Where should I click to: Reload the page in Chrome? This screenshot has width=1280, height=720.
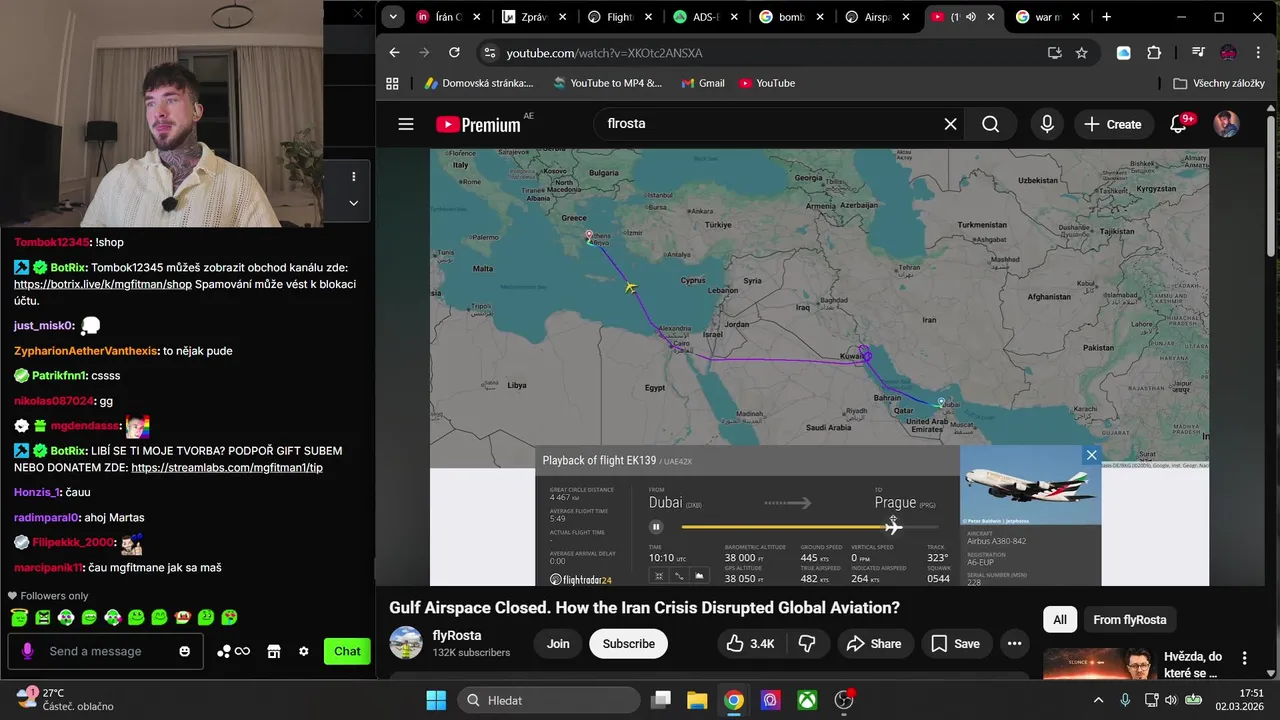pyautogui.click(x=454, y=53)
